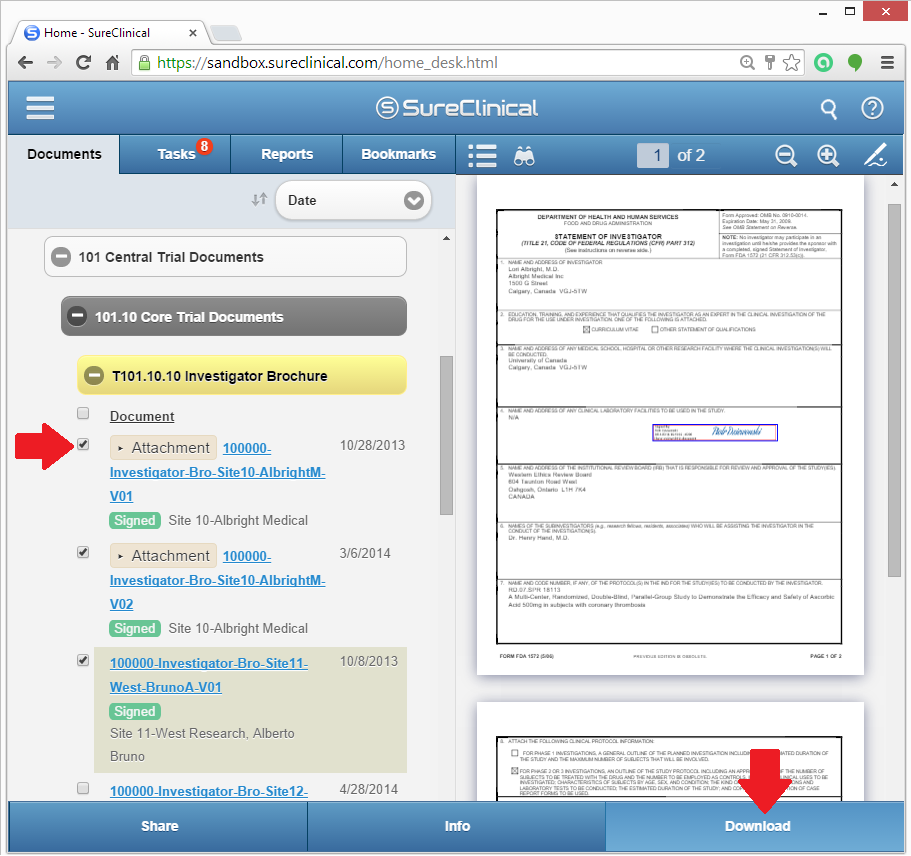Open link 100000-Investigator-Bro-Site10-AlbrightM-V01
This screenshot has width=911, height=856.
(217, 472)
